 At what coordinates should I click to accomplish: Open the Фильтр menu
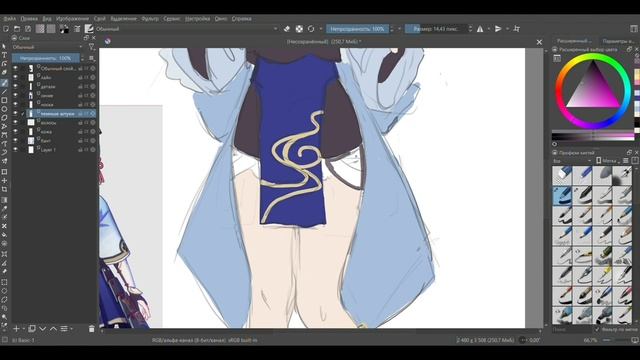150,19
